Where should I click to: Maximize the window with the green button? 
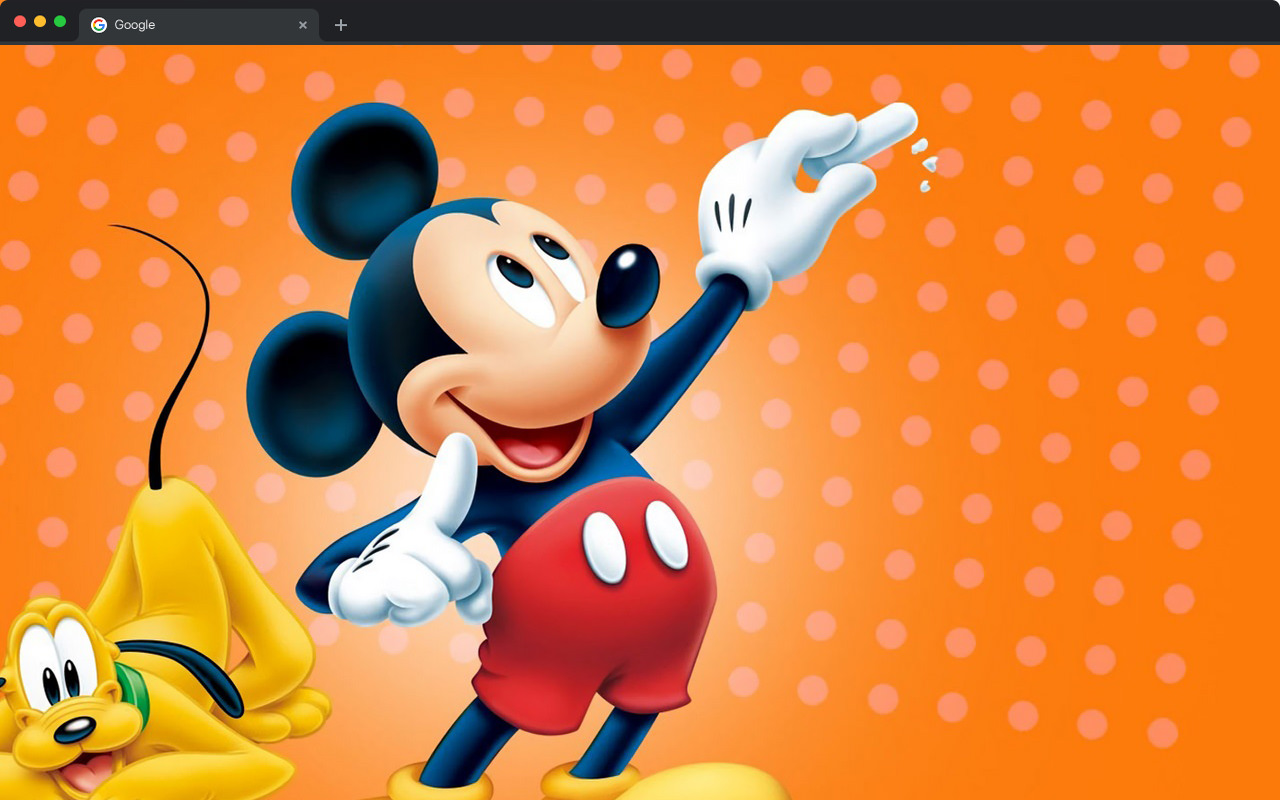click(x=60, y=21)
